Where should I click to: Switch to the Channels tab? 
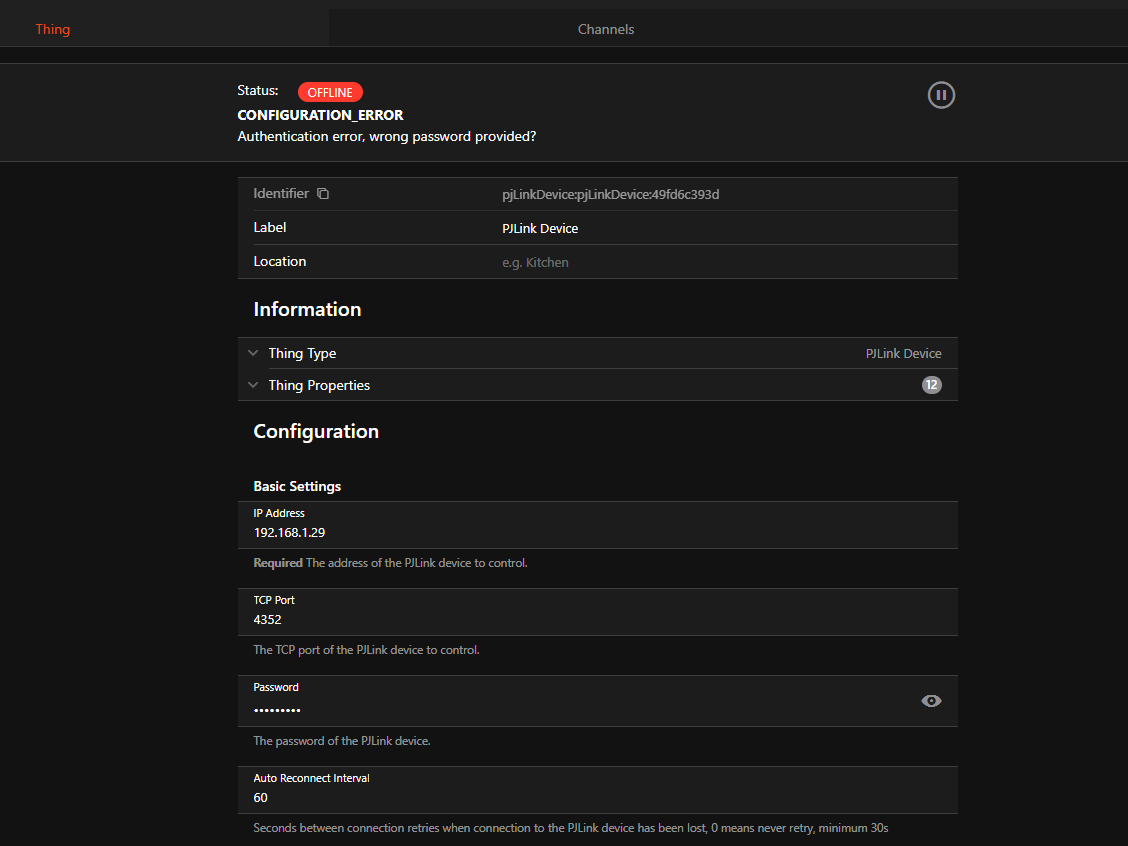[606, 29]
